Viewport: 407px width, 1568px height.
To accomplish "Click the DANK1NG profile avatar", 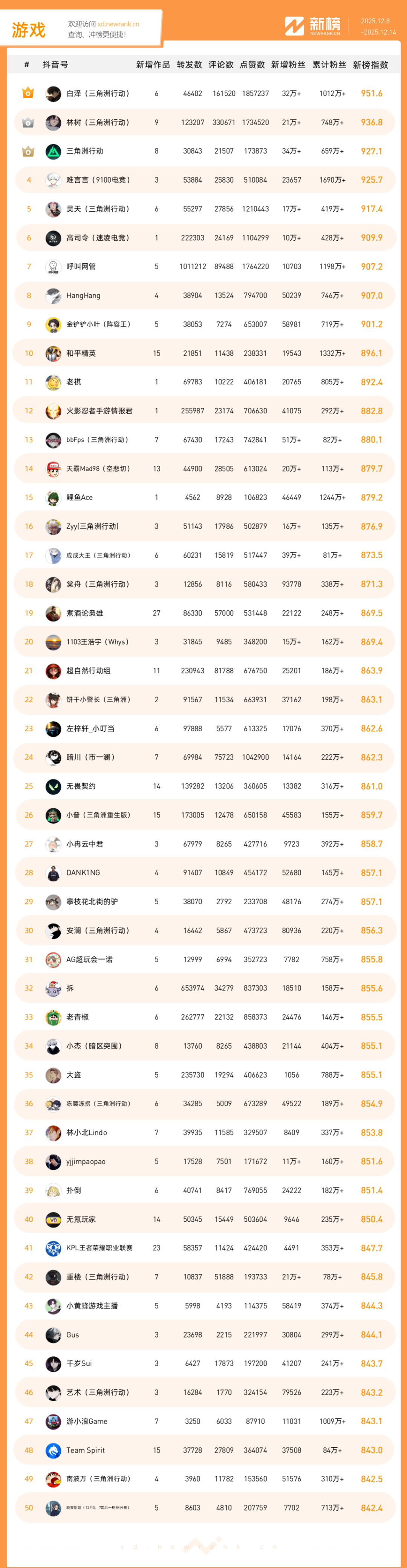I will (x=54, y=873).
